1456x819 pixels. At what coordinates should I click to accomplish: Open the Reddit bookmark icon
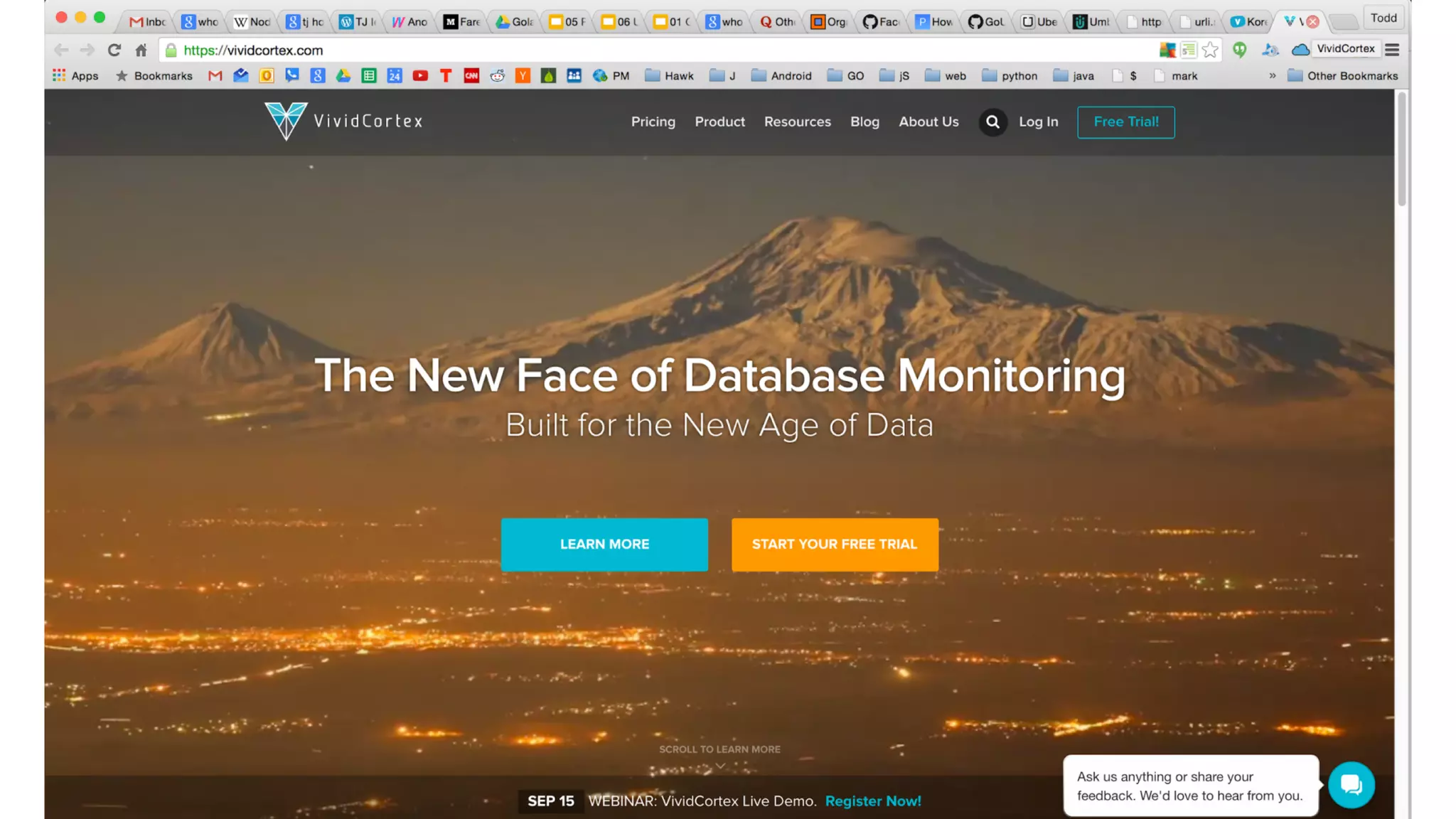[x=497, y=75]
